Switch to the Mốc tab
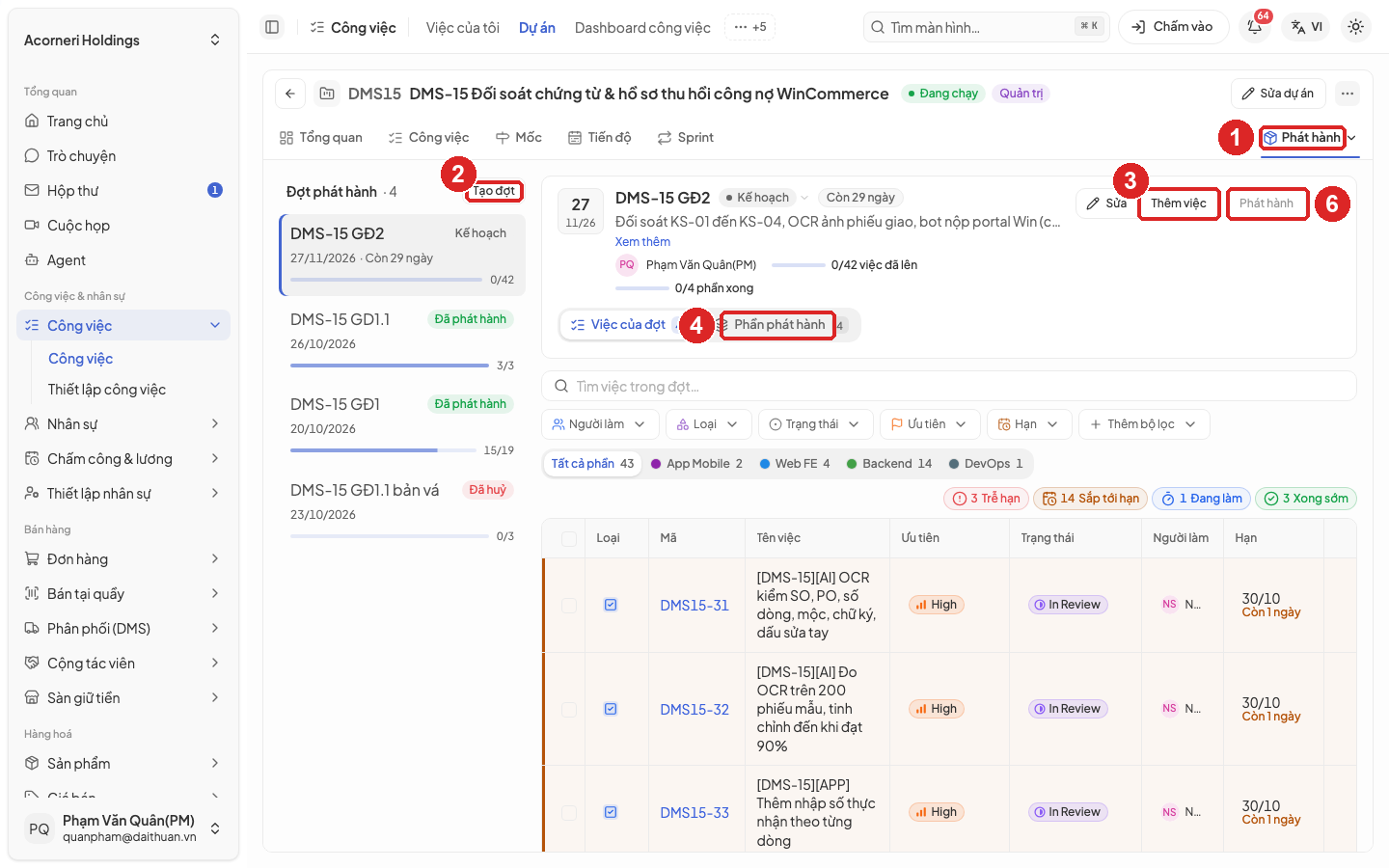This screenshot has height=868, width=1389. (519, 138)
